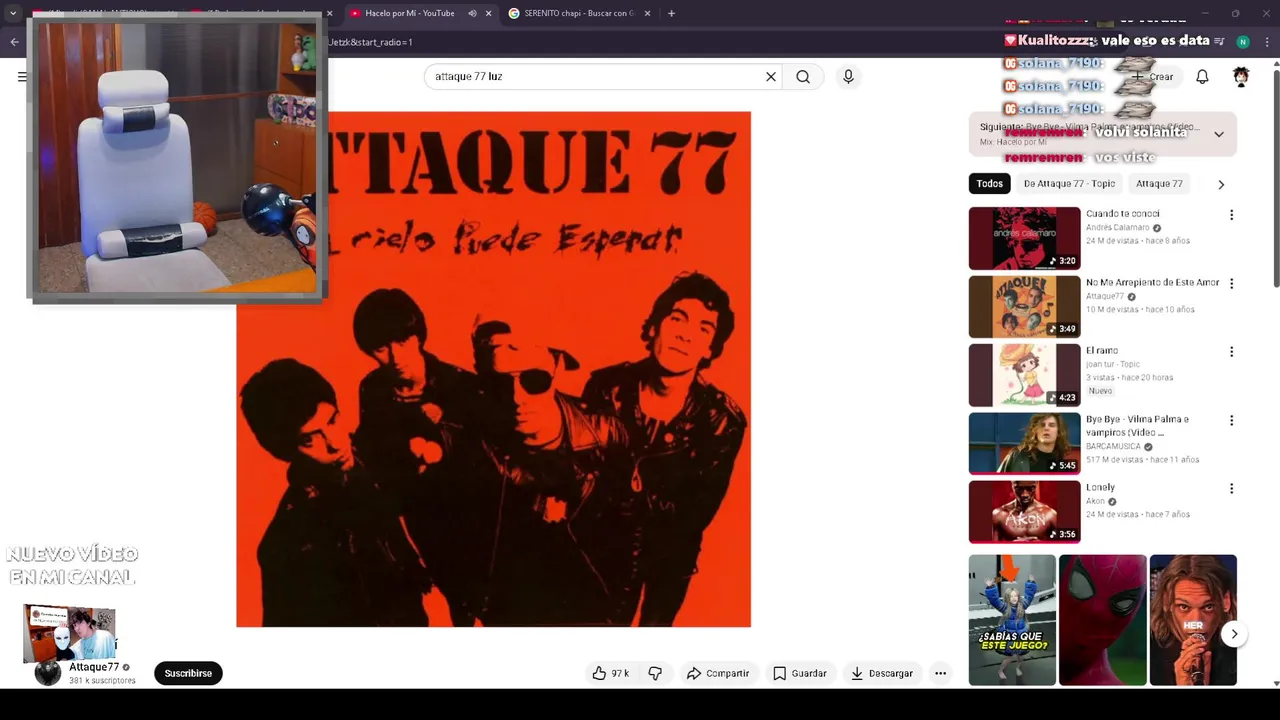Open options for El ramo video
1280x720 pixels.
[x=1231, y=352]
